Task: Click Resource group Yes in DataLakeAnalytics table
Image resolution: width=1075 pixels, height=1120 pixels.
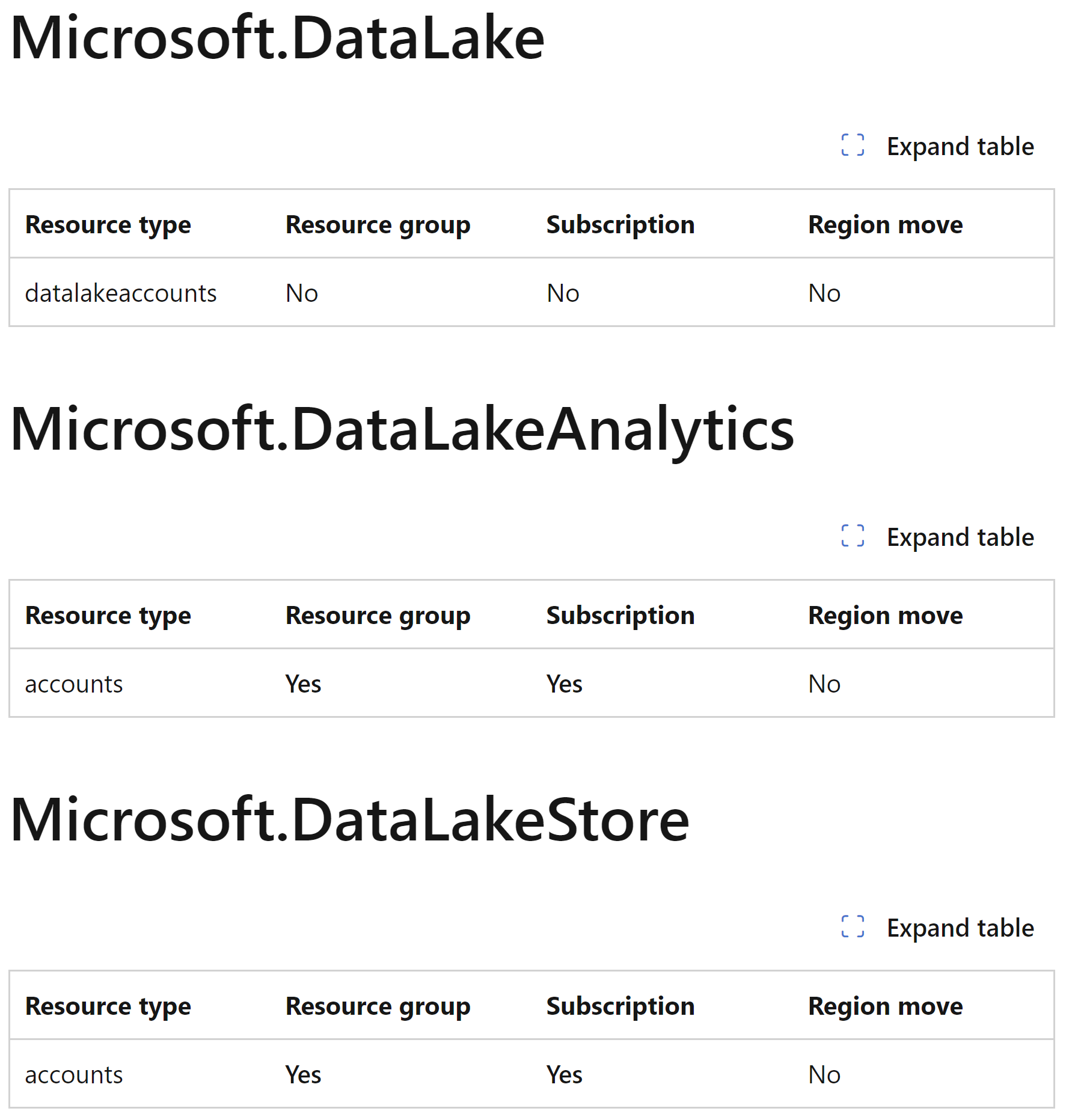Action: click(303, 684)
